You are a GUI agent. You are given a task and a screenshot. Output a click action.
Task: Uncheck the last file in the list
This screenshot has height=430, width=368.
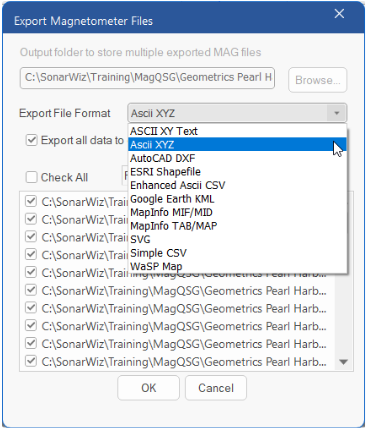coord(31,361)
